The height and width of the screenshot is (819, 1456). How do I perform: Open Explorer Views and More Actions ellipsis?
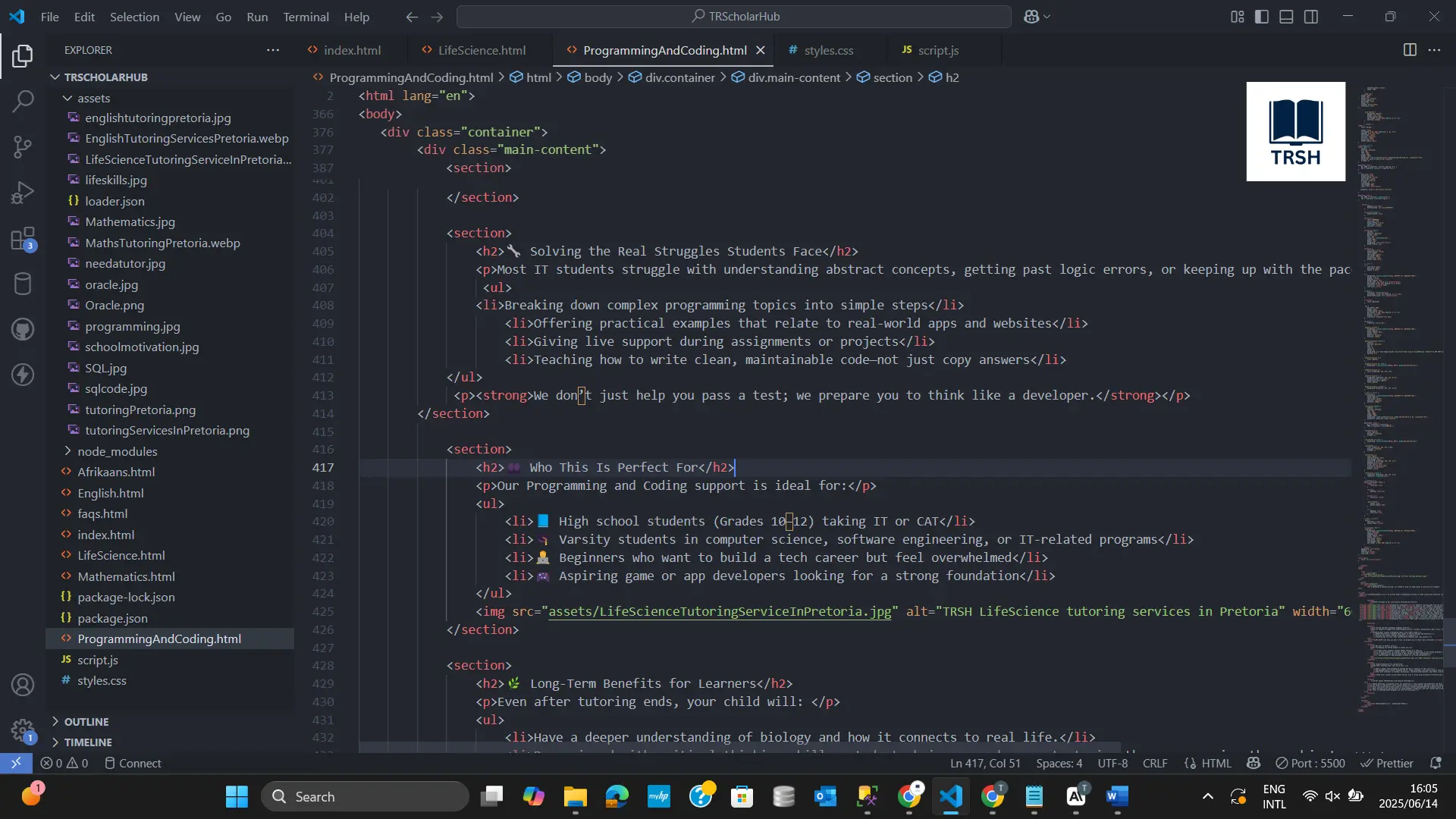pyautogui.click(x=273, y=50)
